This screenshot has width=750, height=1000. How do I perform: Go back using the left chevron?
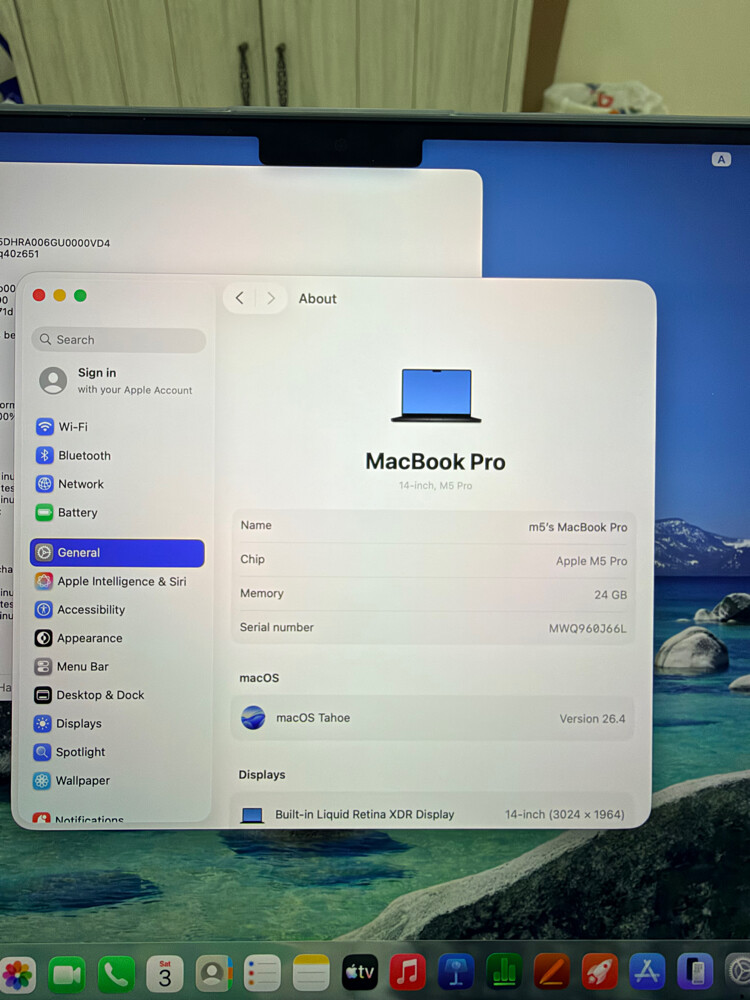coord(240,298)
